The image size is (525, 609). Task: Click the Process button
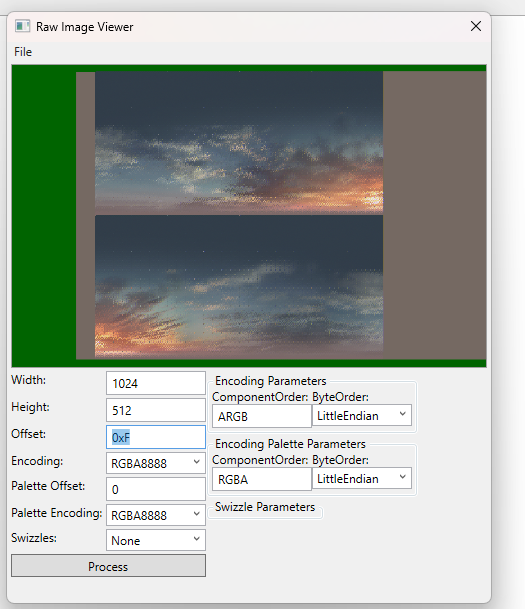click(x=108, y=566)
